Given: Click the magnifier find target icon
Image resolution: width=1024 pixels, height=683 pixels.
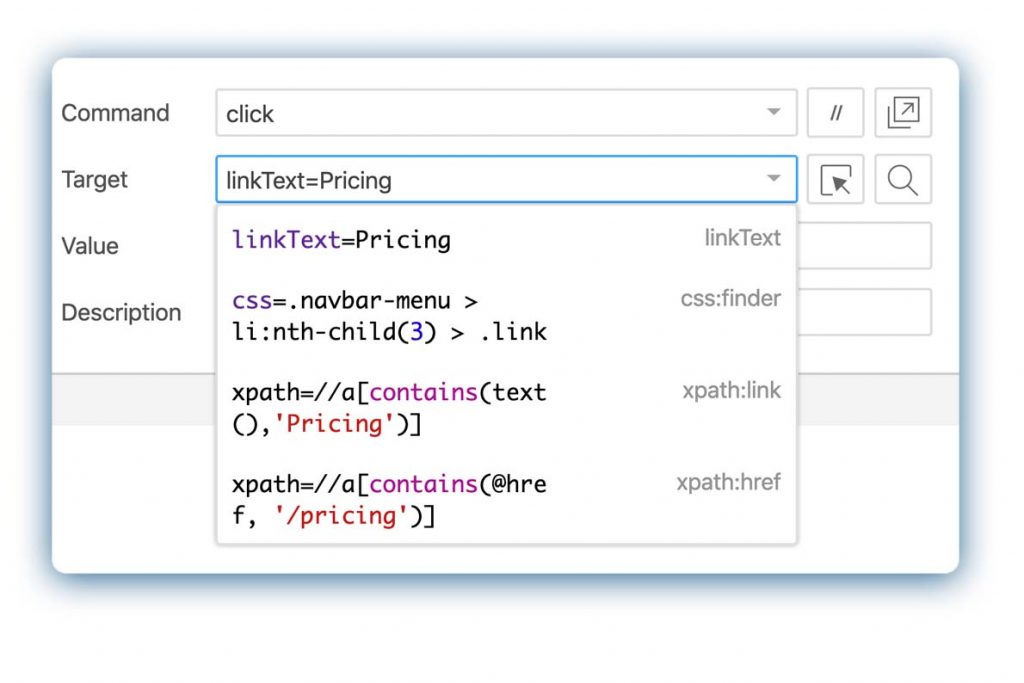Looking at the screenshot, I should click(x=903, y=180).
